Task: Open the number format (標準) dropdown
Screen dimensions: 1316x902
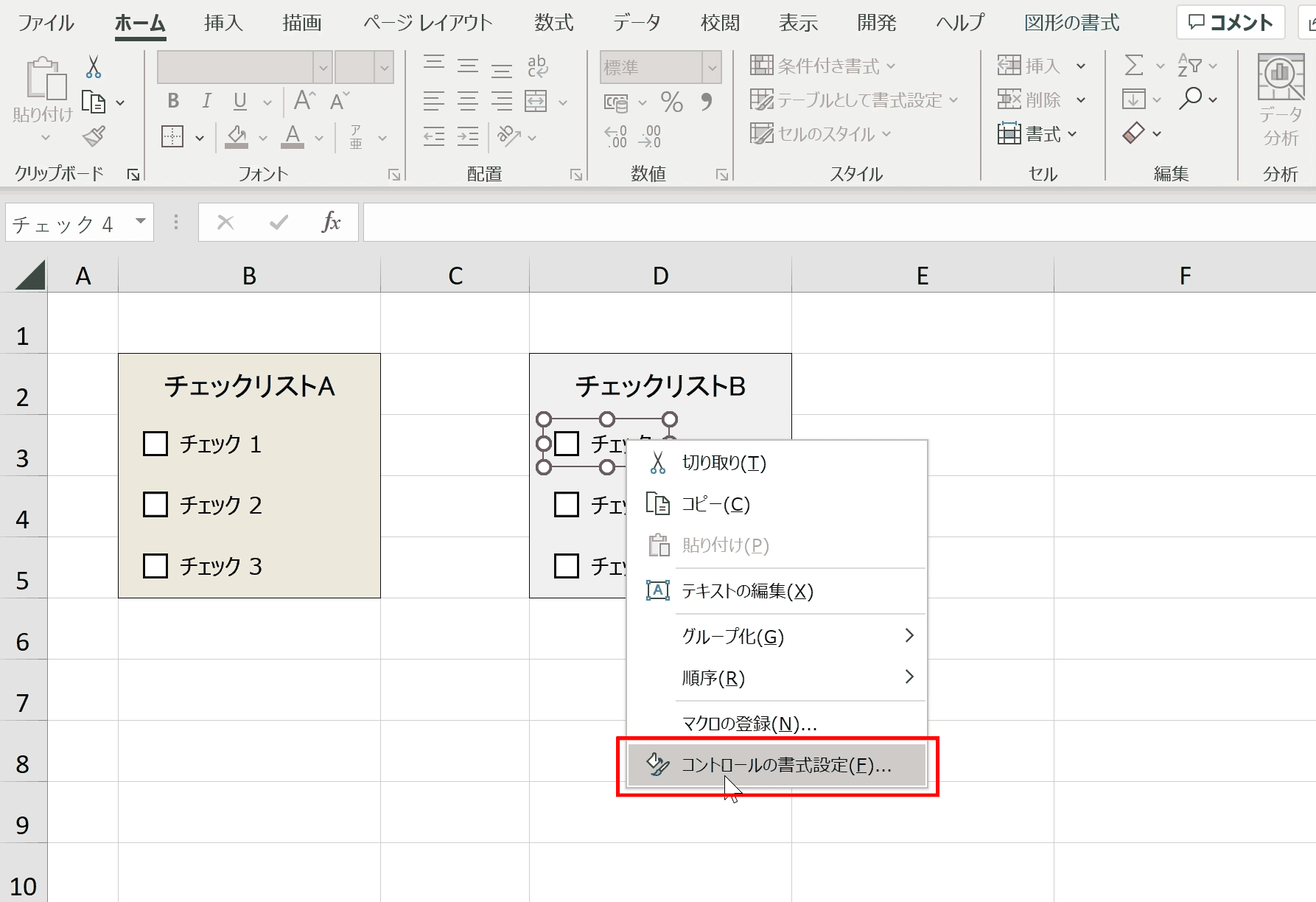Action: 711,68
